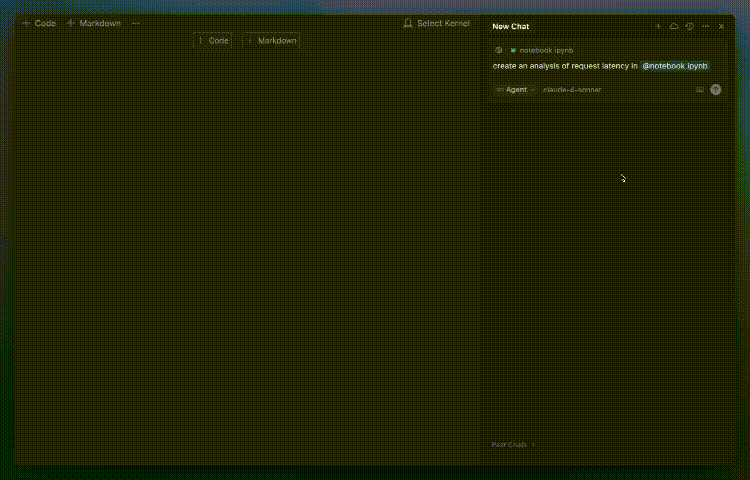Close the New Chat panel
This screenshot has width=750, height=480.
[x=721, y=26]
